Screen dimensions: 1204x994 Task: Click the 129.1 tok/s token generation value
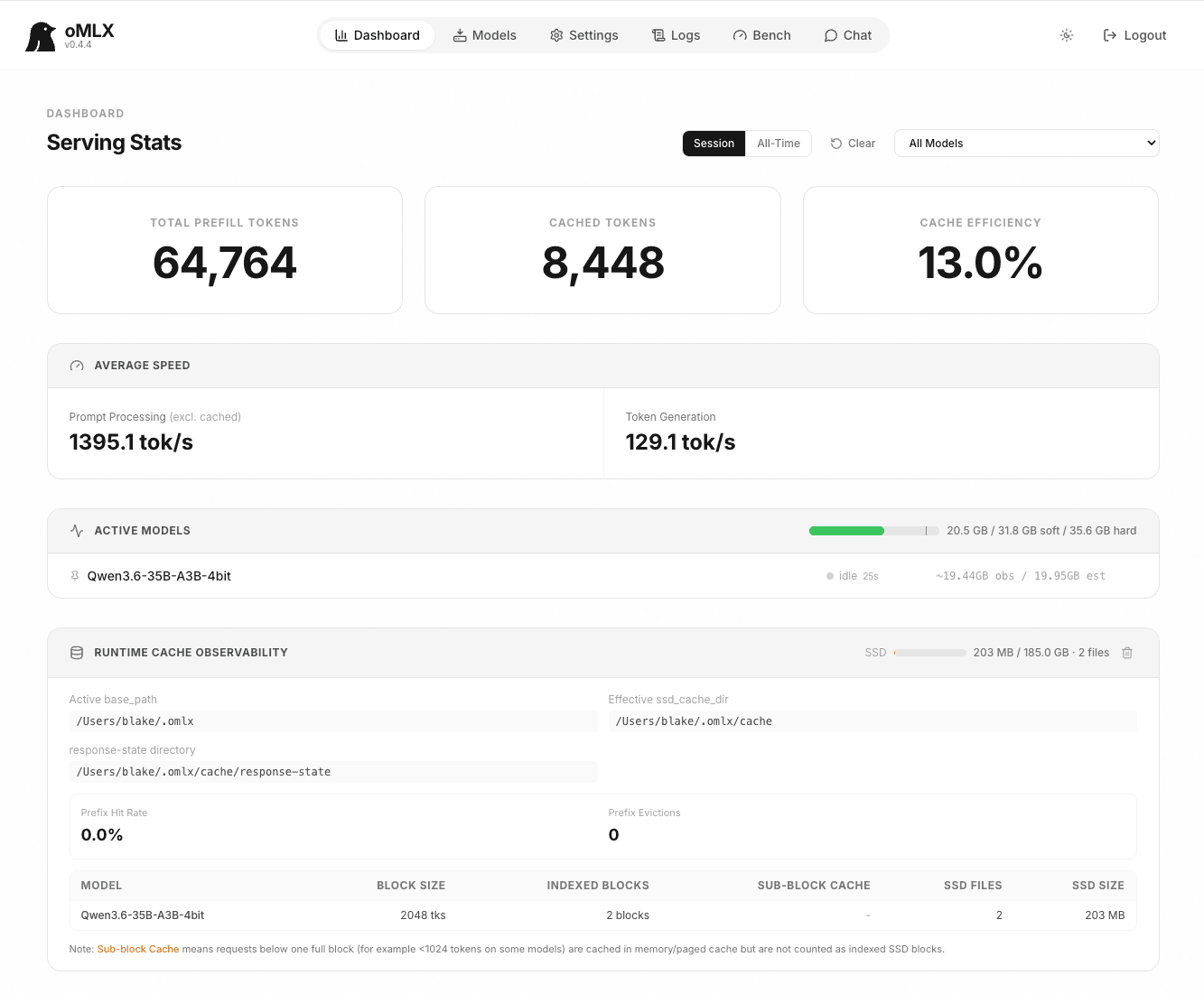(681, 442)
